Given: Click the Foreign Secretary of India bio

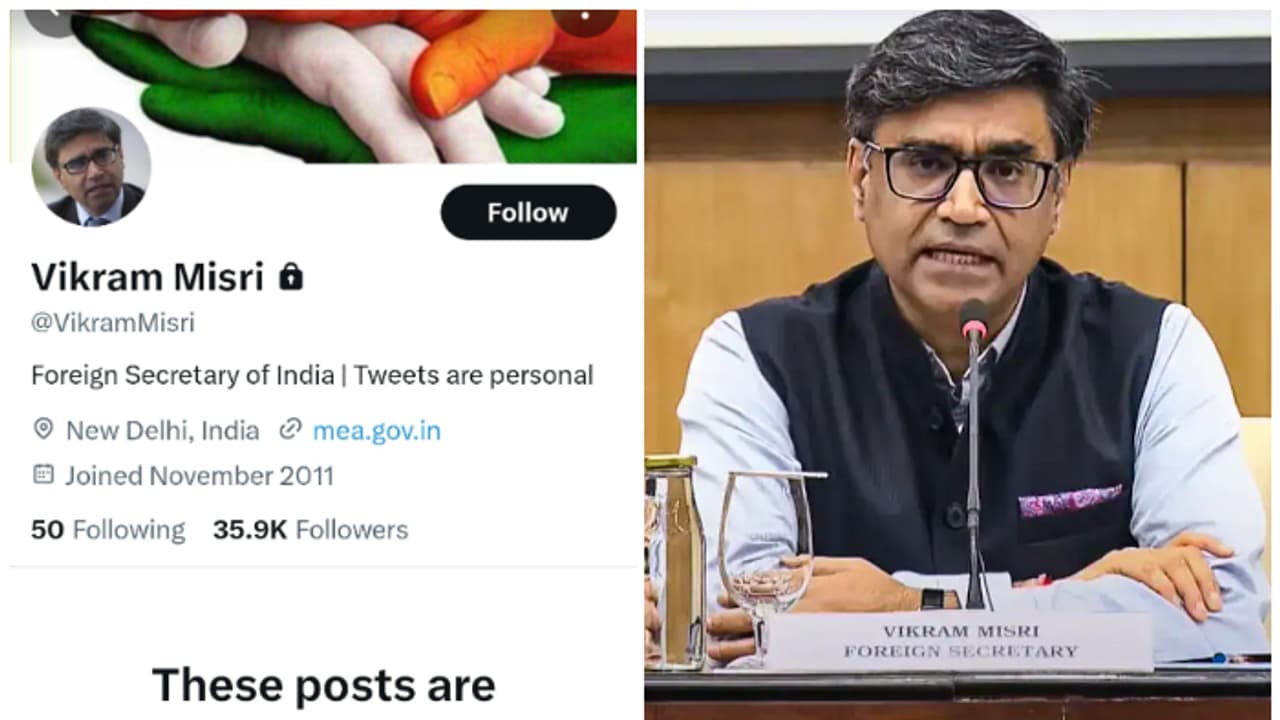Looking at the screenshot, I should point(312,376).
